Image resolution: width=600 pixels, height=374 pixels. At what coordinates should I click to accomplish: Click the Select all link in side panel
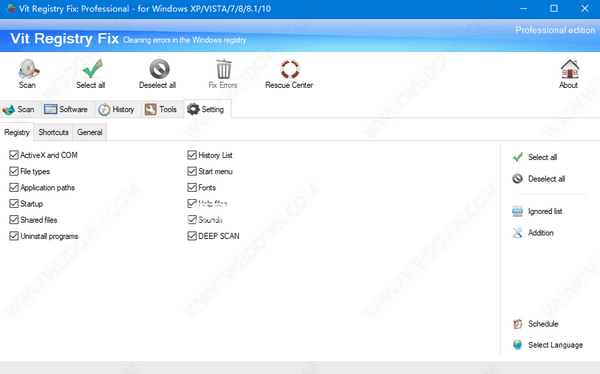(x=542, y=157)
